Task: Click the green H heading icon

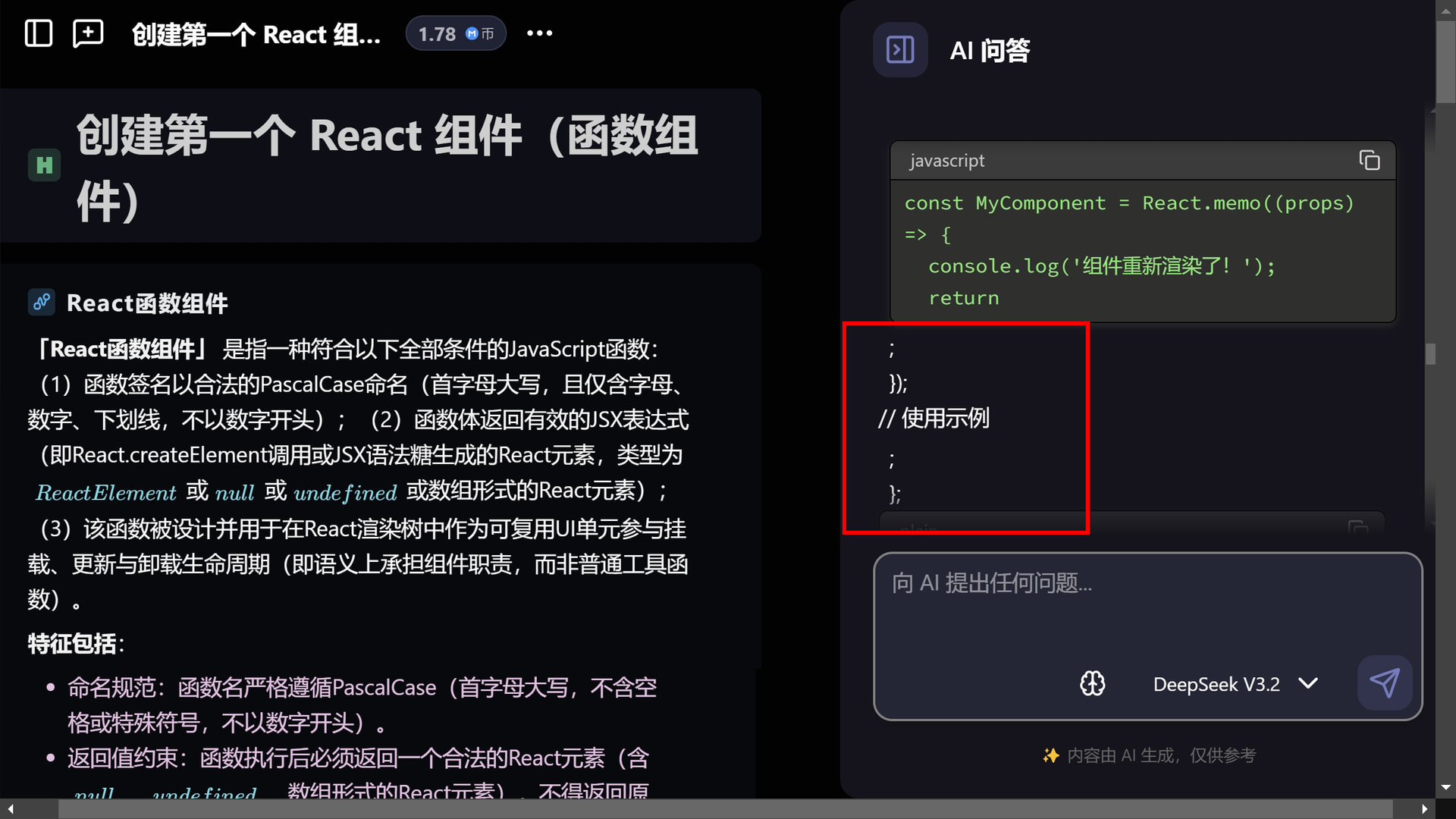Action: click(44, 165)
